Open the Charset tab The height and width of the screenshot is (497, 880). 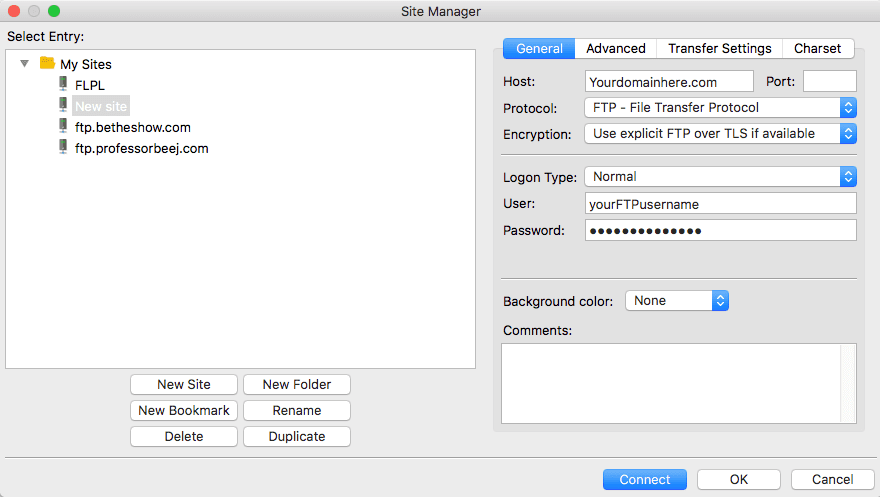(x=818, y=48)
